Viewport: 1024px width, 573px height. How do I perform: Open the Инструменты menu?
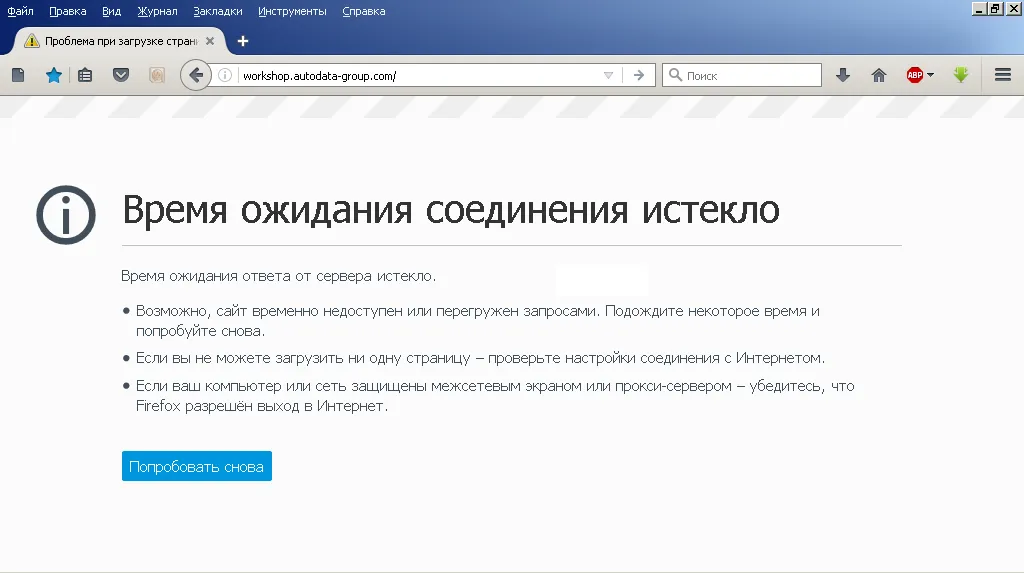292,11
